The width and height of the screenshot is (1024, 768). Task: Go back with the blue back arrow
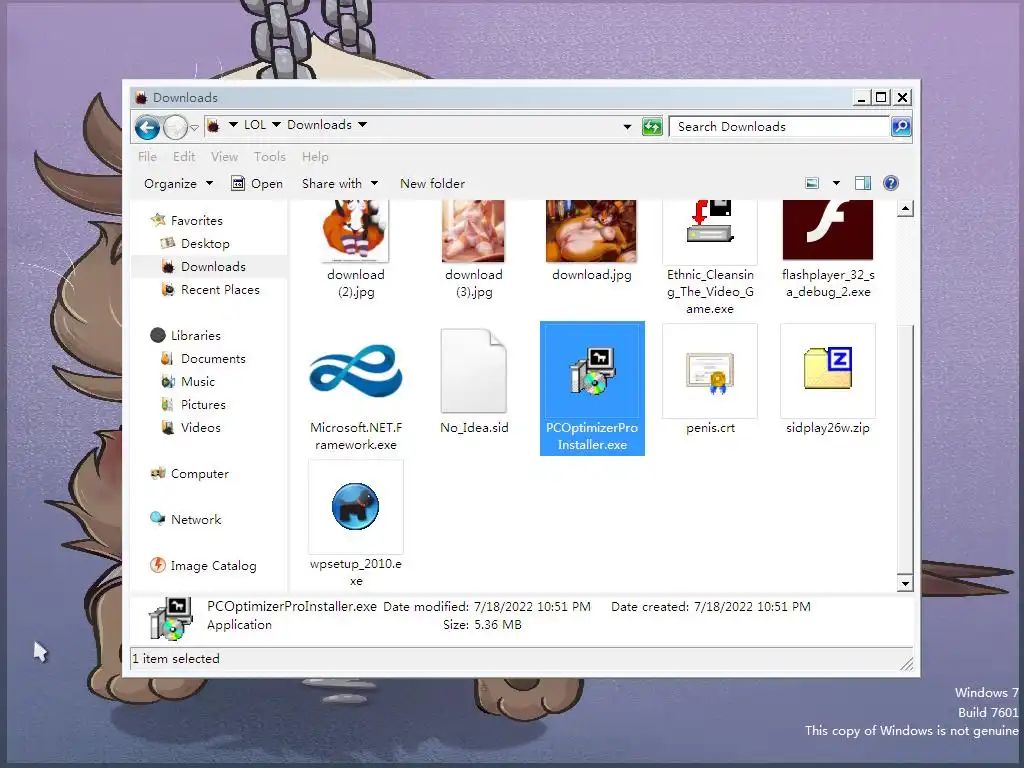tap(148, 127)
